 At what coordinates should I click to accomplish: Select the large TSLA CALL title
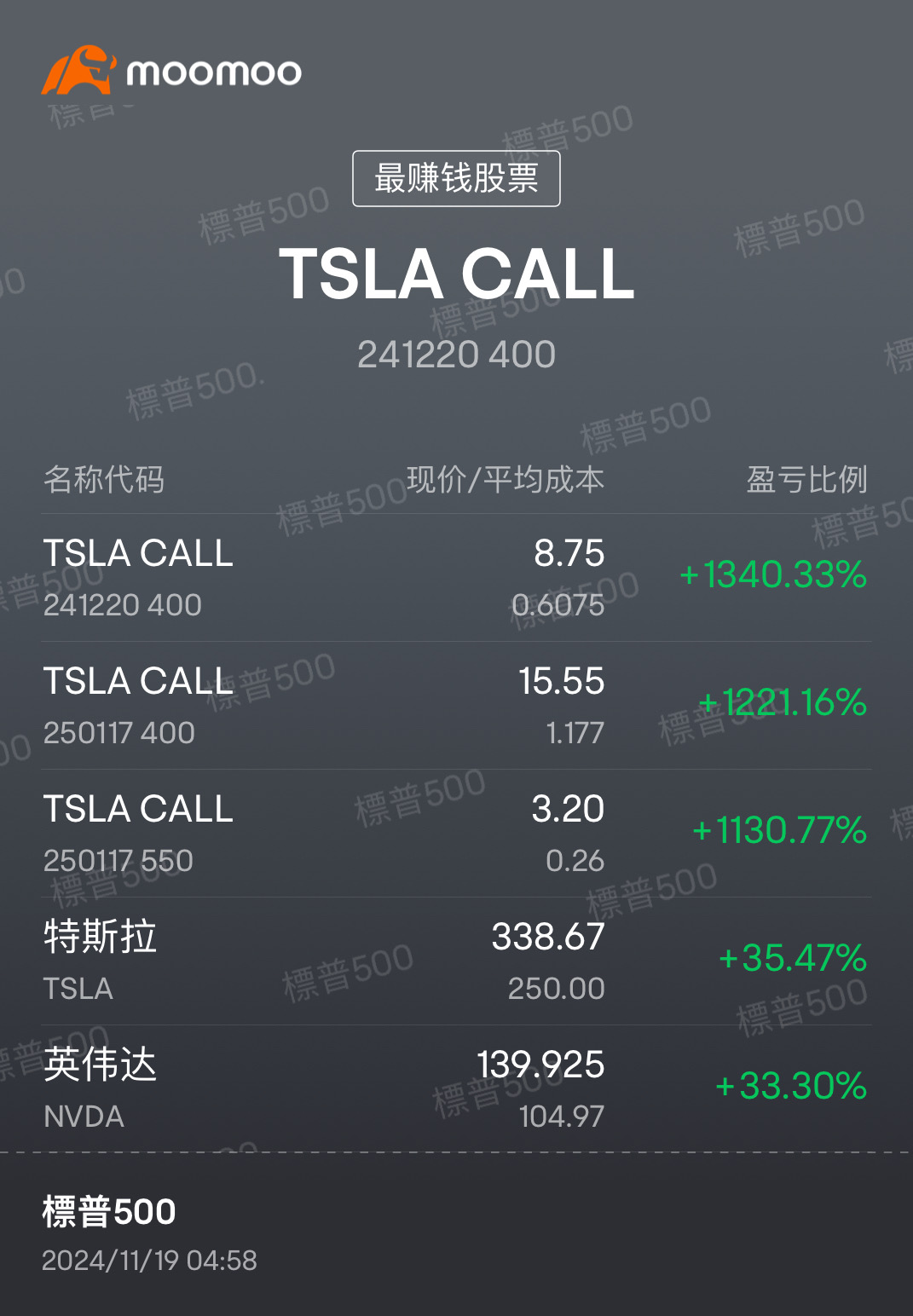457,274
